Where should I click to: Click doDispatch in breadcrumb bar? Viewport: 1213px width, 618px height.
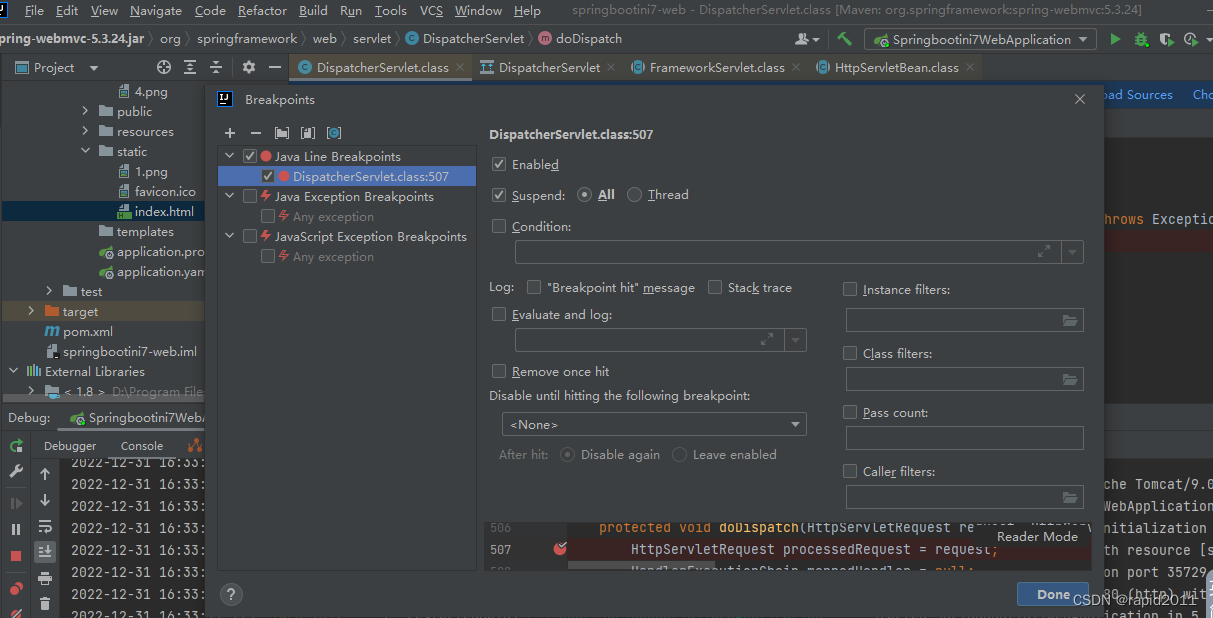589,39
